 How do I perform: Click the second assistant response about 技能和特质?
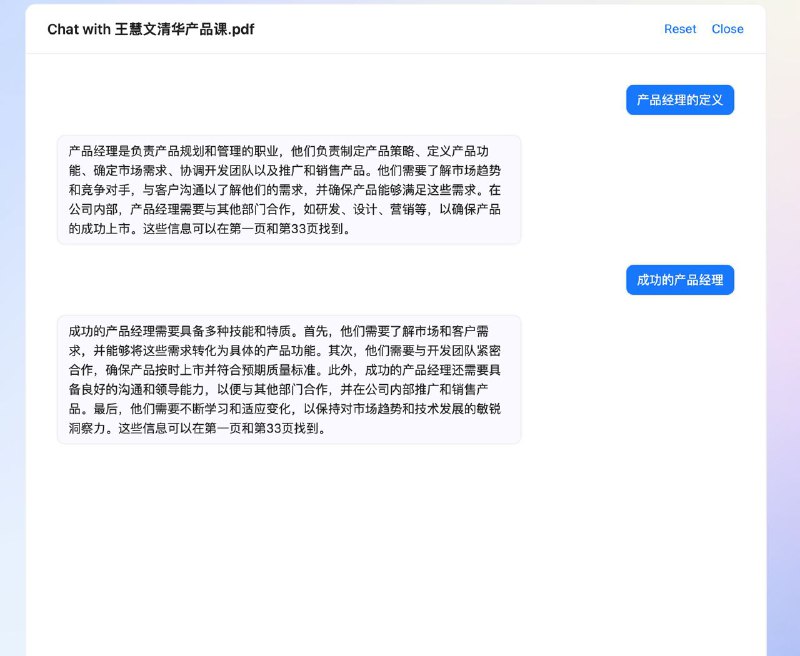(x=290, y=377)
